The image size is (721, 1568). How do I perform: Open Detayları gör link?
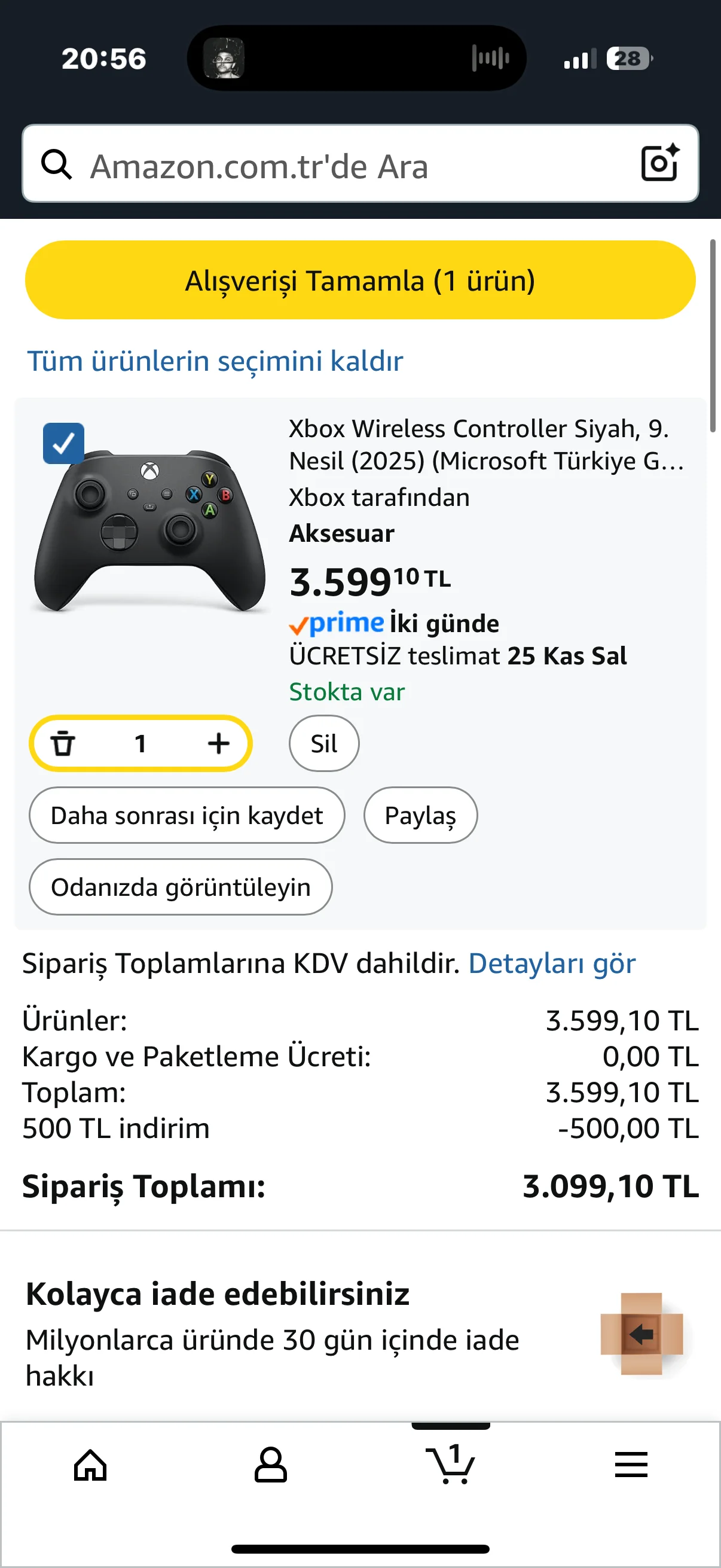tap(552, 963)
